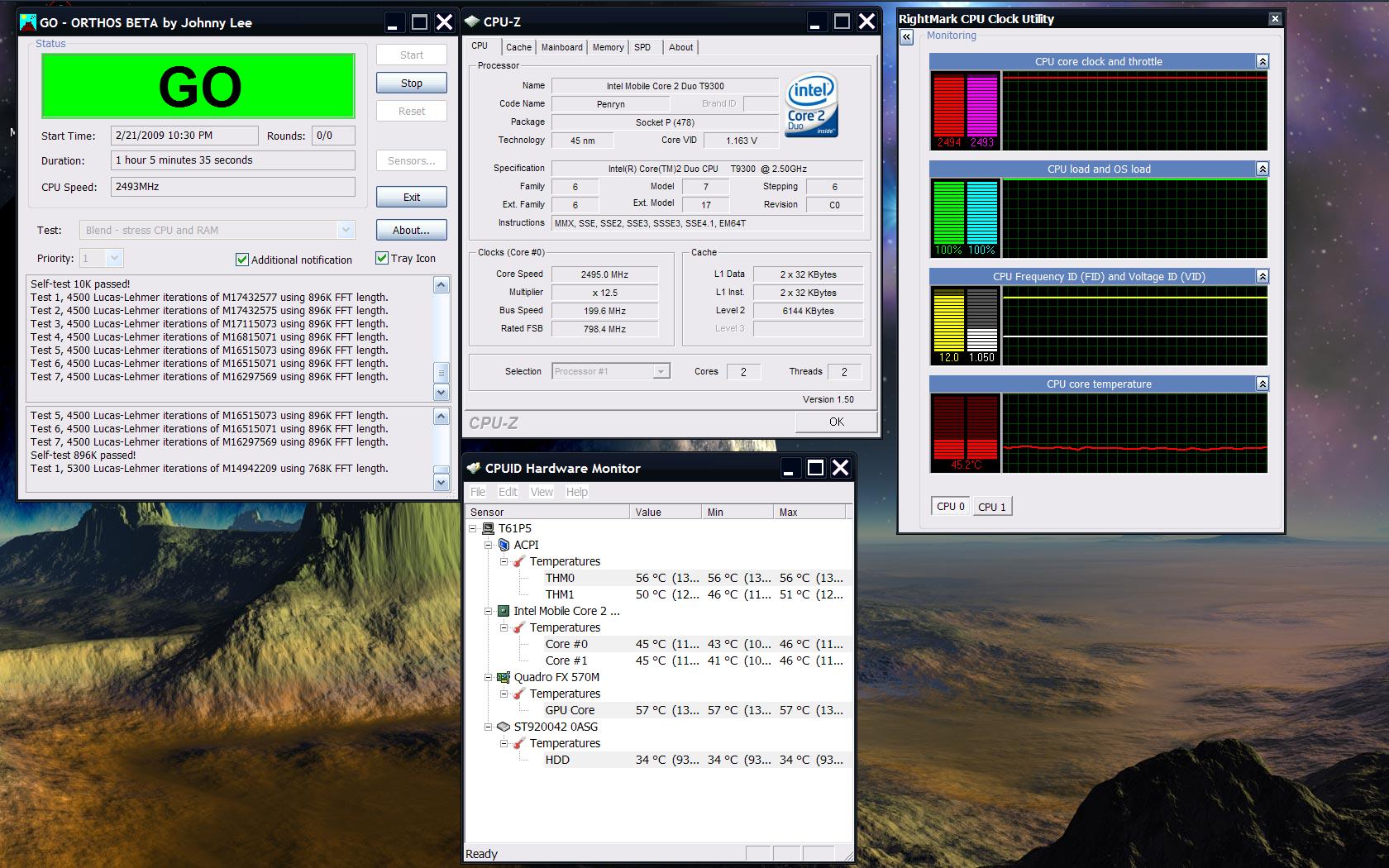
Task: Collapse the CPU core clock and throttle panel
Action: (x=1262, y=61)
